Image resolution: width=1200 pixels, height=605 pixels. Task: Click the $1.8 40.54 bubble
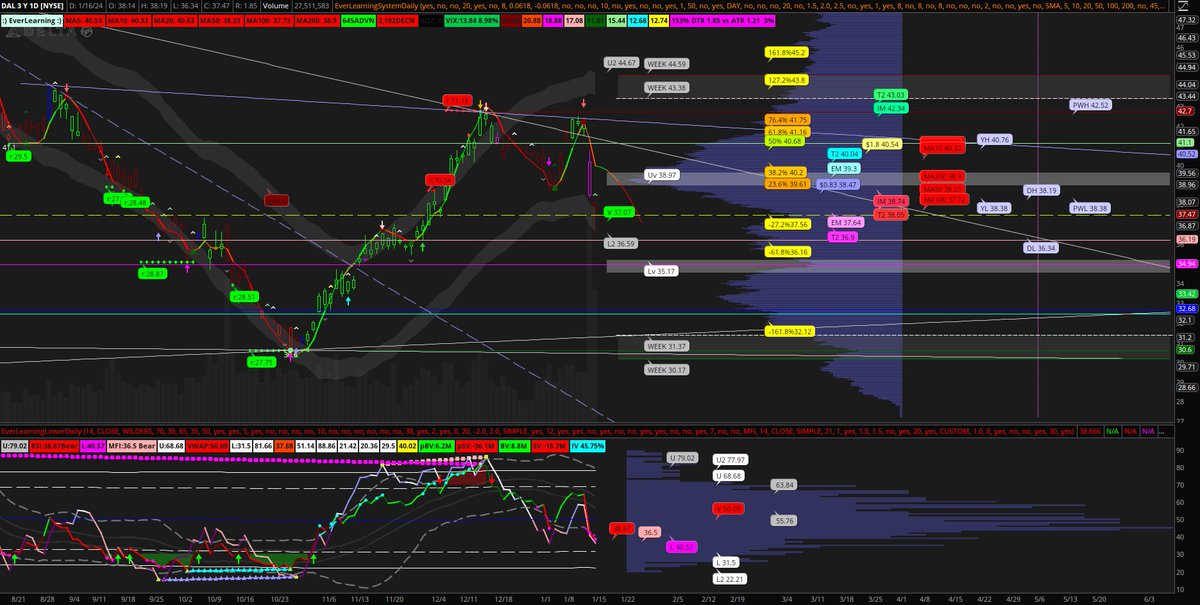(x=883, y=144)
